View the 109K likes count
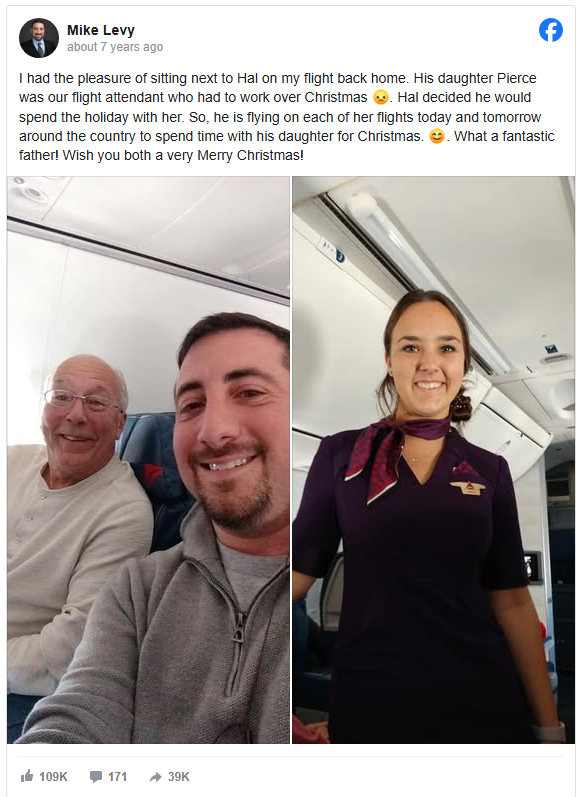Screen dimensions: 581x797 (x=53, y=777)
